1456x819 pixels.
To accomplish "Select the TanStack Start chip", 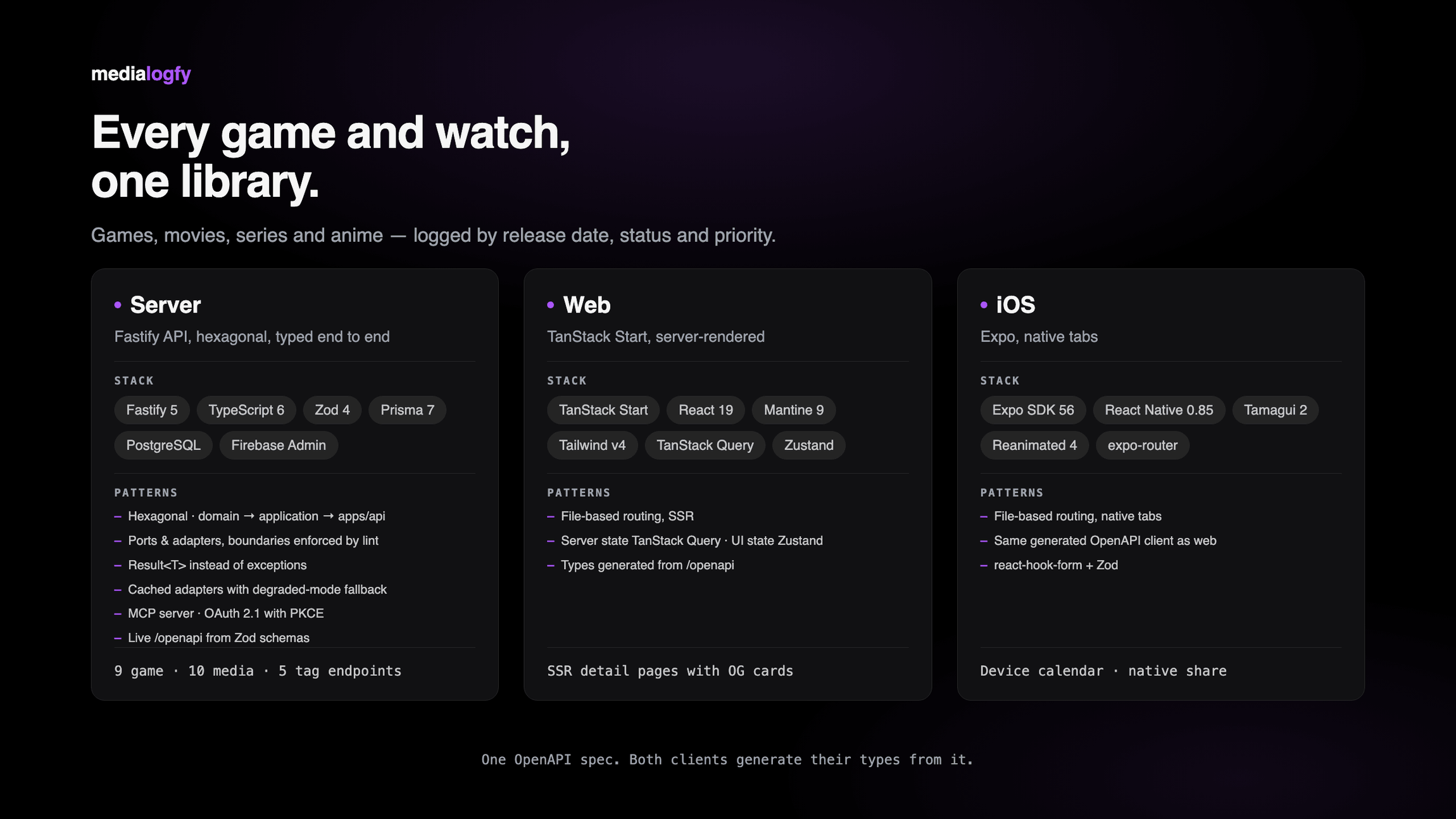I will (x=603, y=410).
